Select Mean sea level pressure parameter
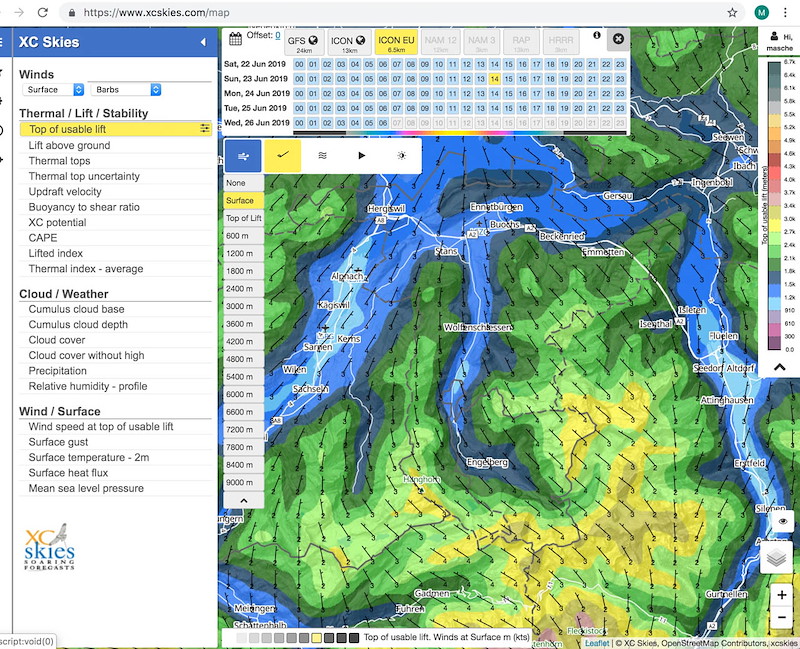 115,488
